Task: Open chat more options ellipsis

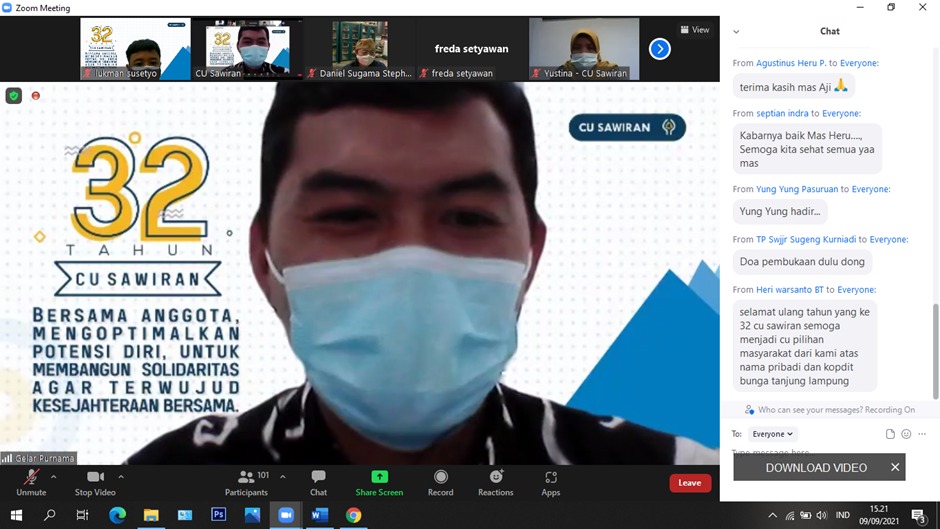Action: 922,434
